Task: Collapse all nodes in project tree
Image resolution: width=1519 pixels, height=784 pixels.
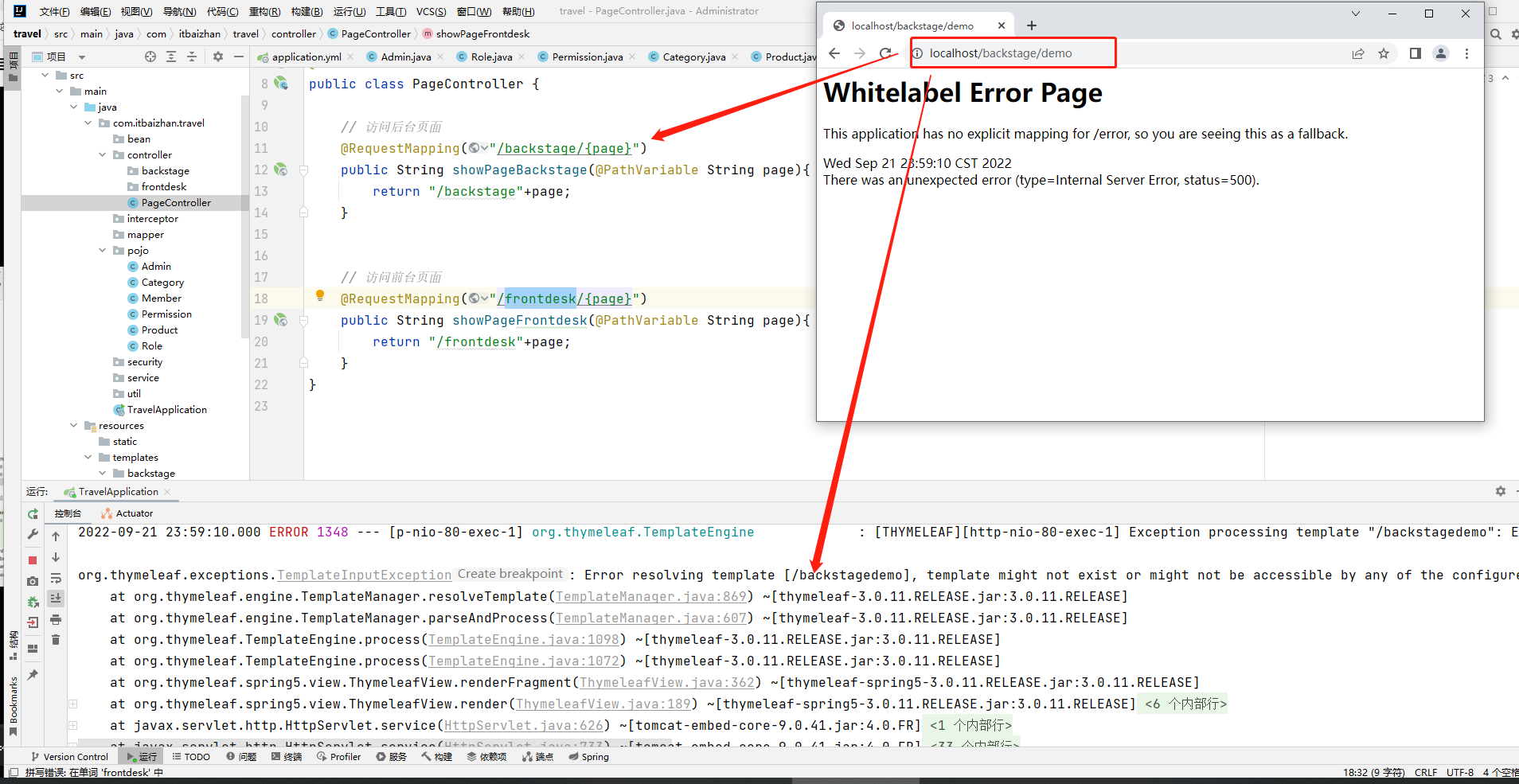Action: coord(192,57)
